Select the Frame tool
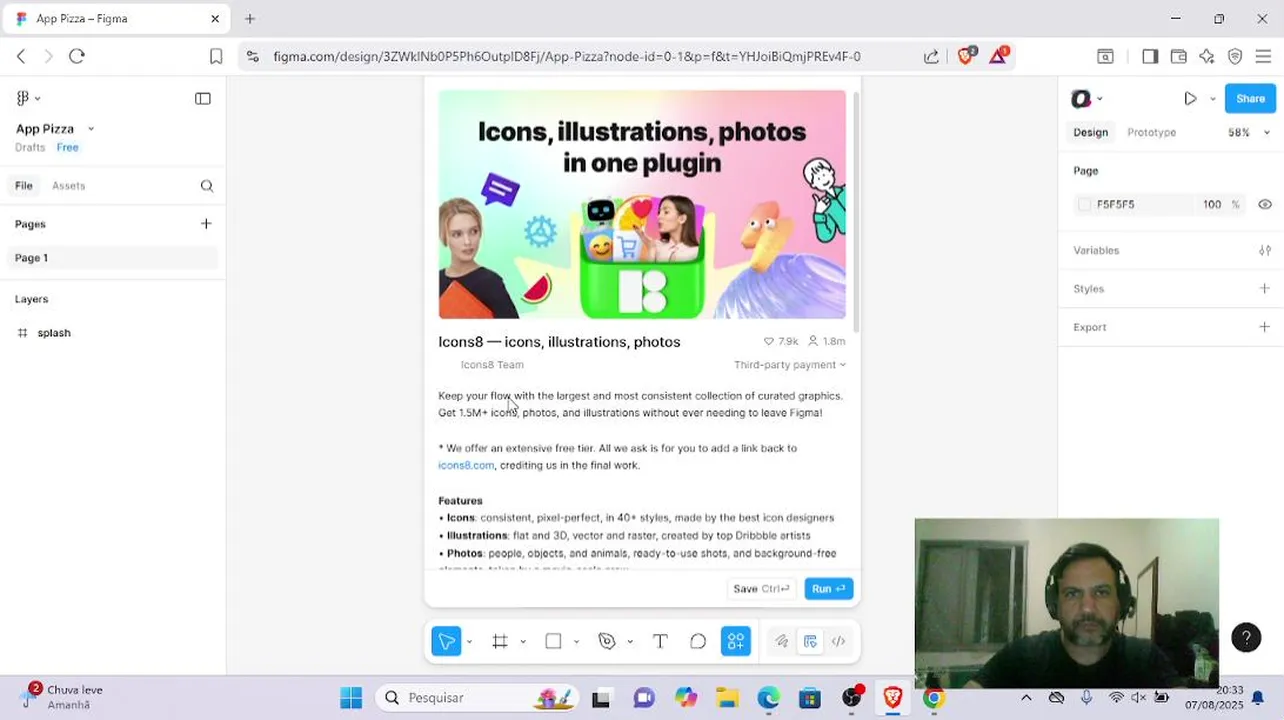 tap(500, 641)
